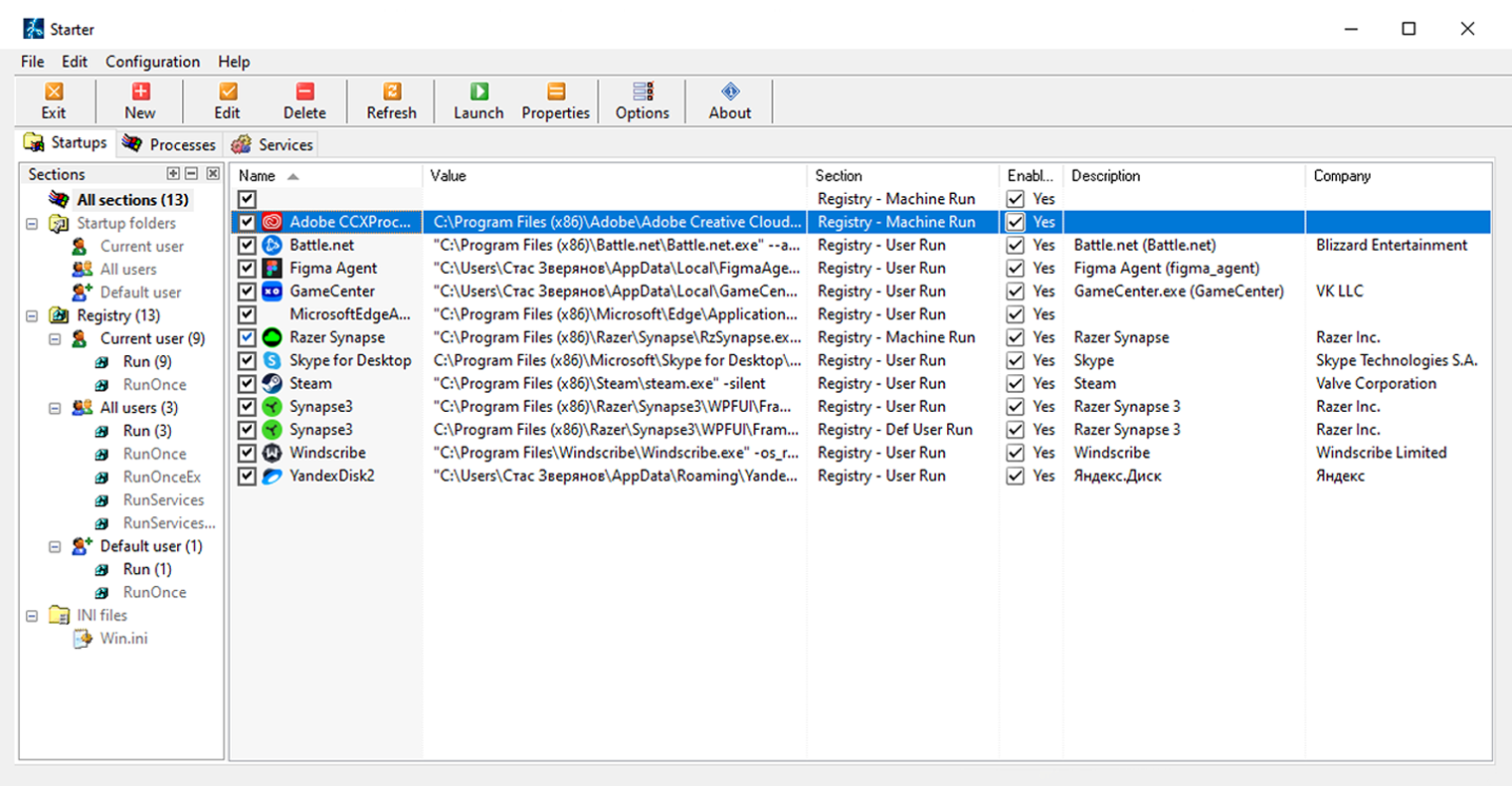The image size is (1512, 786).
Task: Sort by the Description column header
Action: (1185, 176)
